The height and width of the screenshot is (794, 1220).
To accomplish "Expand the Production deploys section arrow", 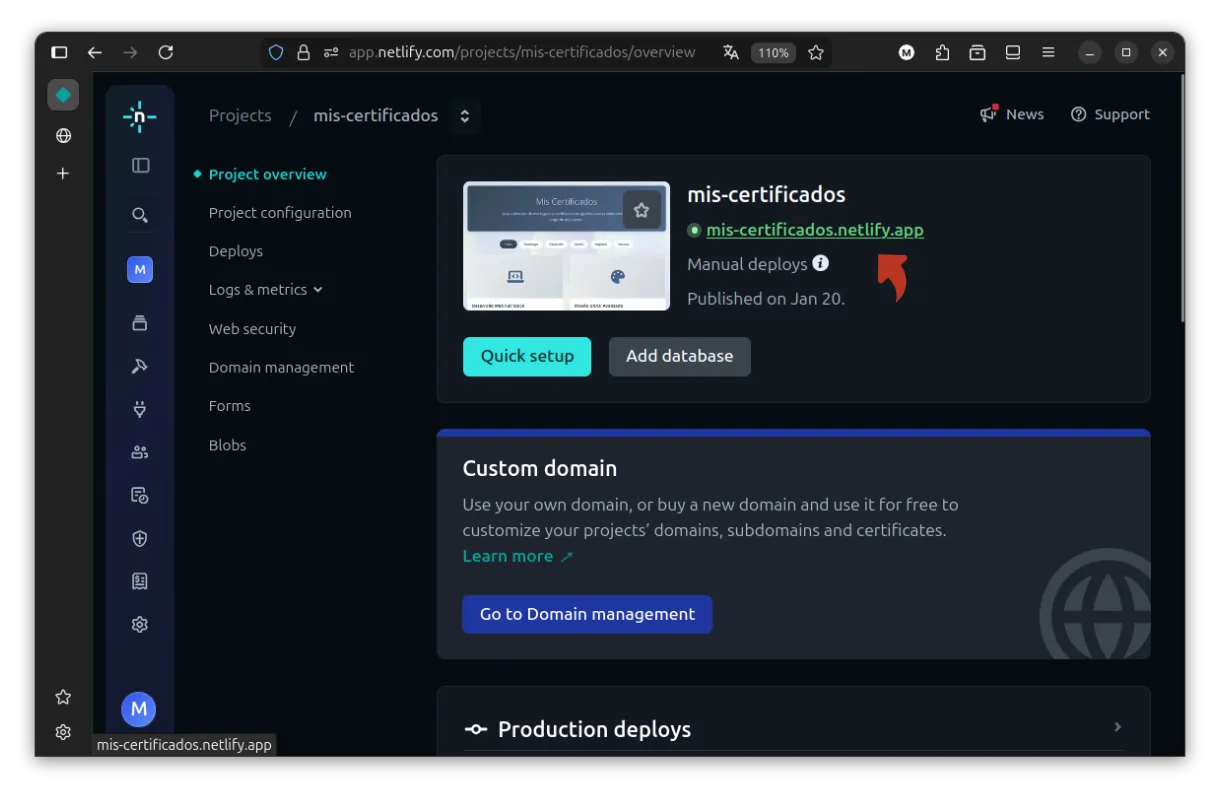I will coord(1118,727).
